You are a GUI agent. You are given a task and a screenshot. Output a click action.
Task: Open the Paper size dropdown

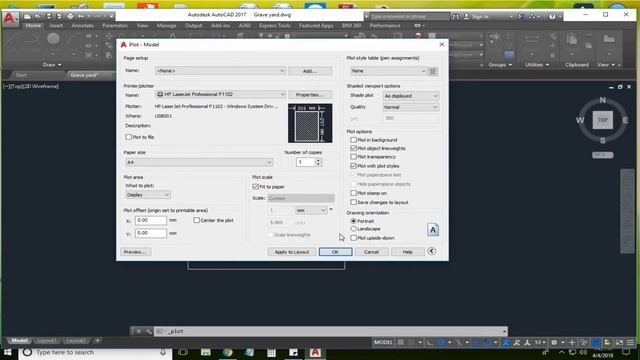199,162
